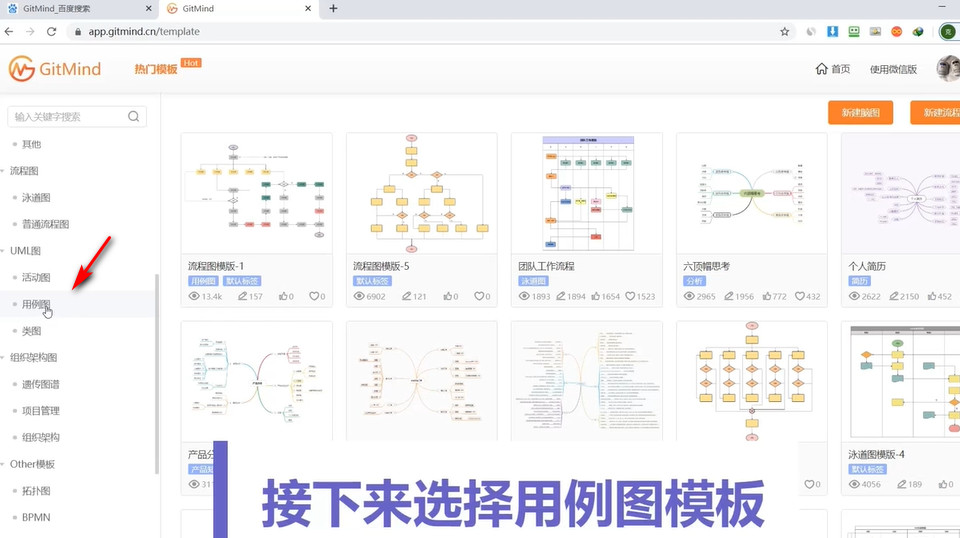Click the green extension icon in toolbar
Screen dimensions: 960x538
tap(854, 31)
